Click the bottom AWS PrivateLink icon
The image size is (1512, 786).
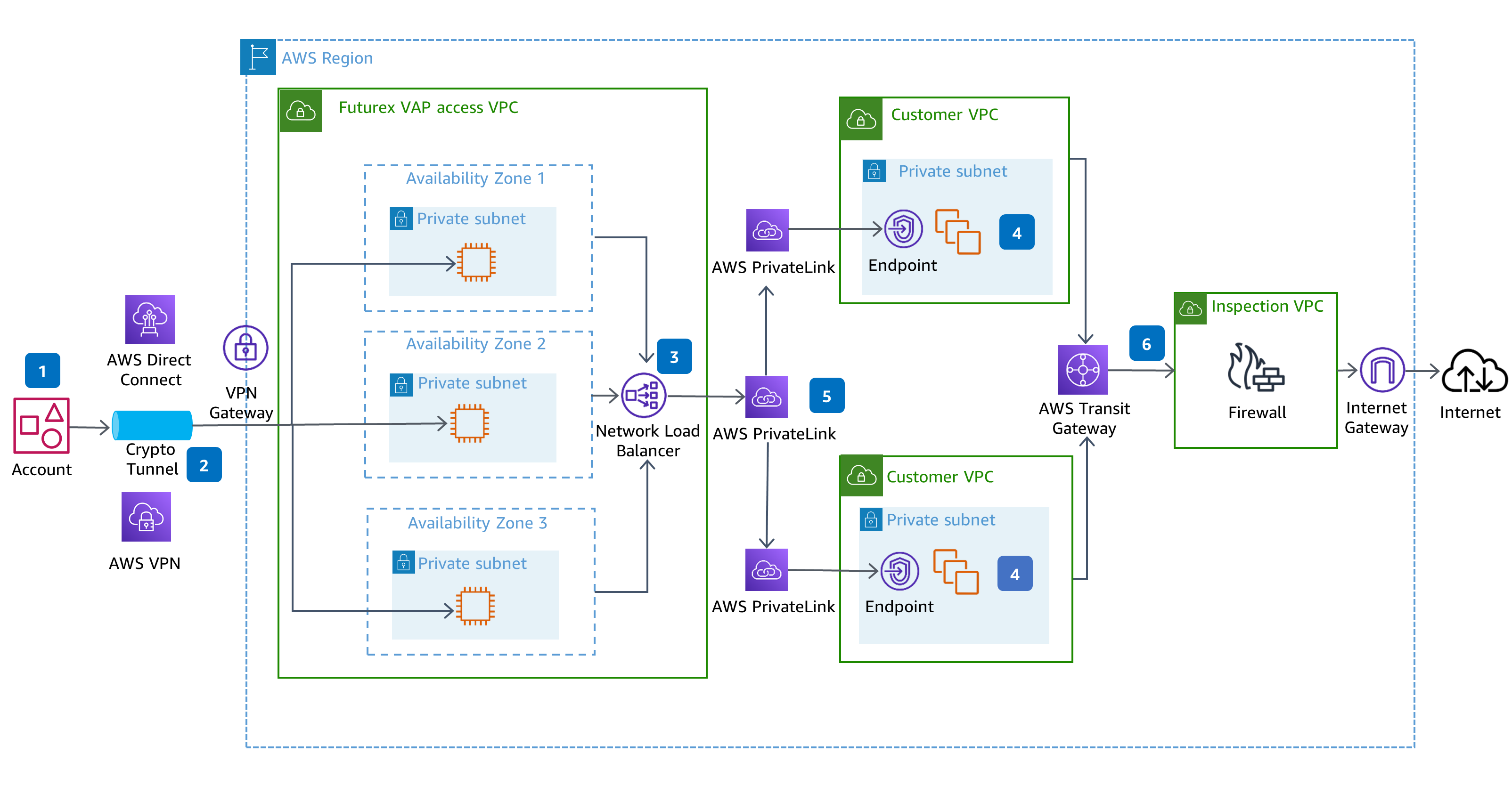(767, 569)
